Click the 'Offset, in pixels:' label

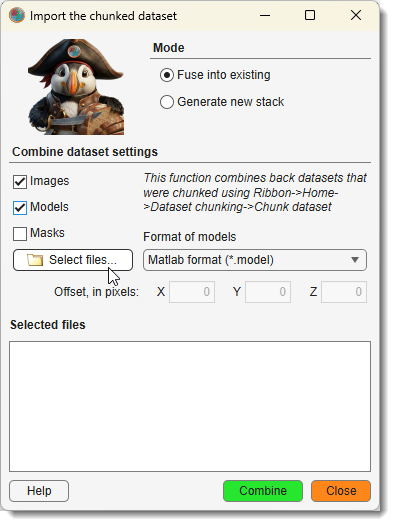96,292
